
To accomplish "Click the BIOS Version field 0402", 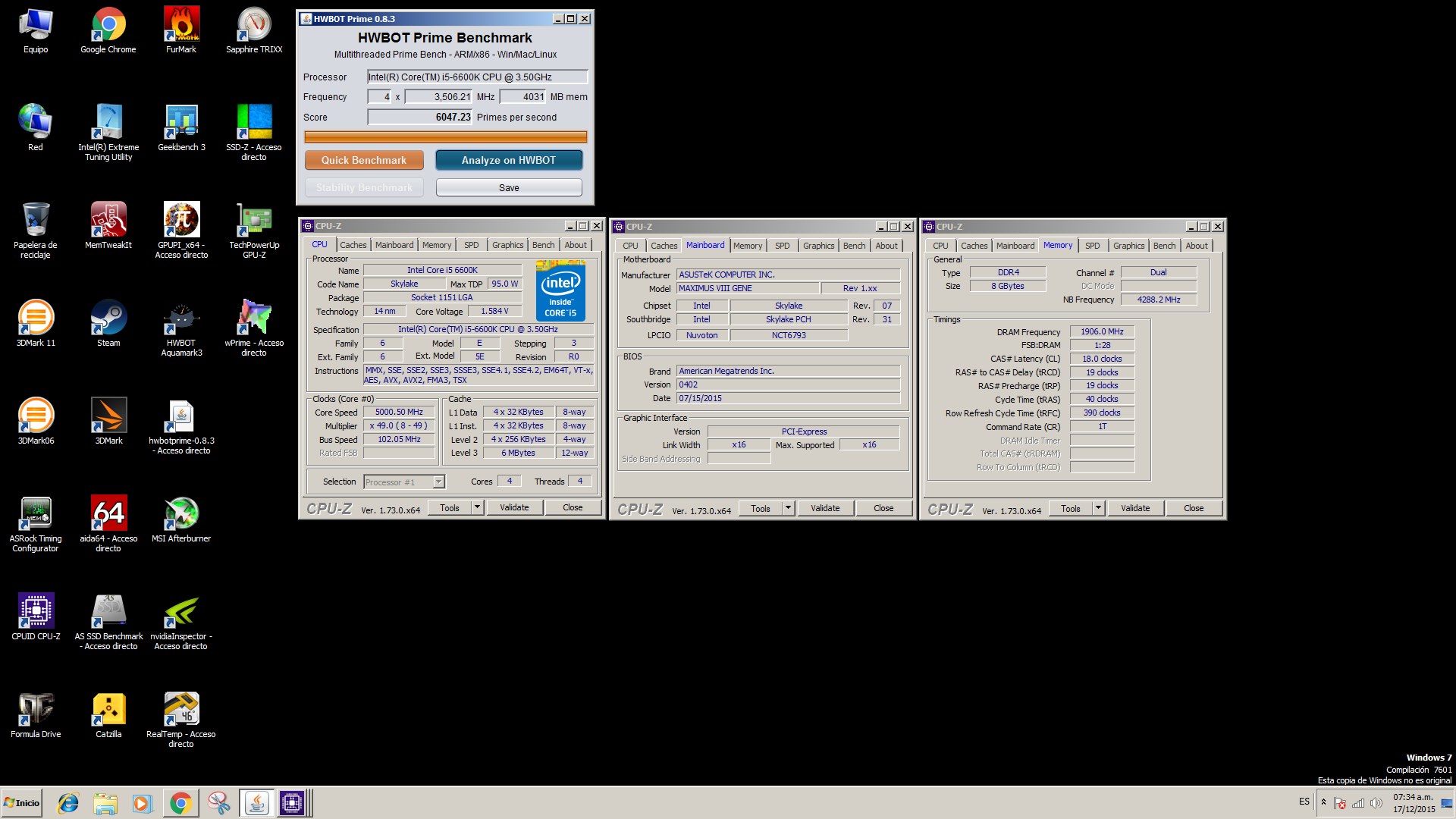I will pyautogui.click(x=788, y=384).
